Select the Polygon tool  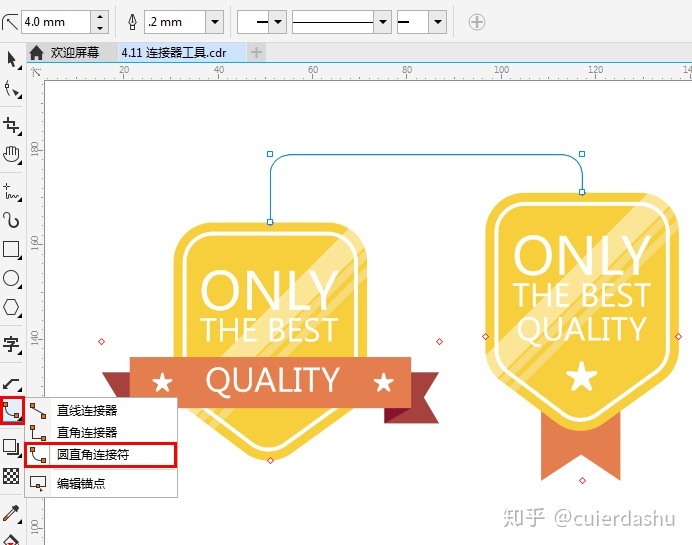[x=12, y=308]
